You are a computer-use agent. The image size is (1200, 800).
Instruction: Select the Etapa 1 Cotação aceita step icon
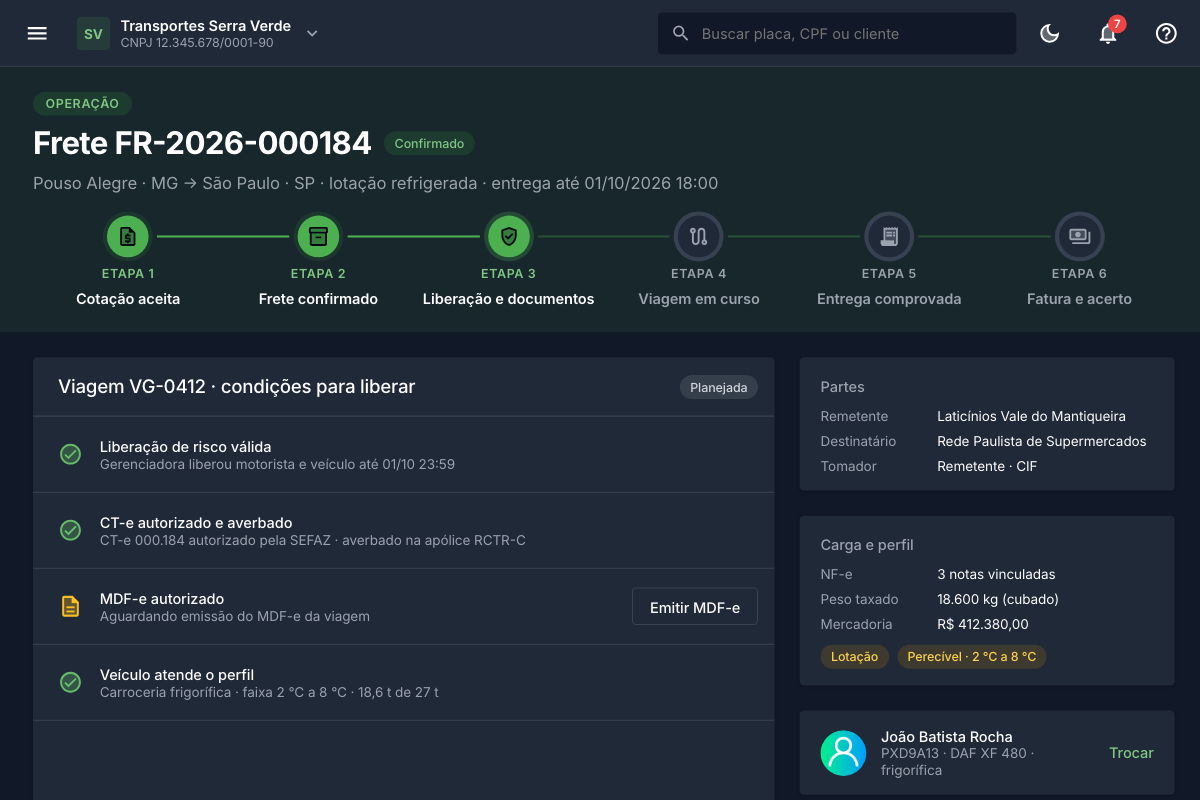tap(128, 237)
